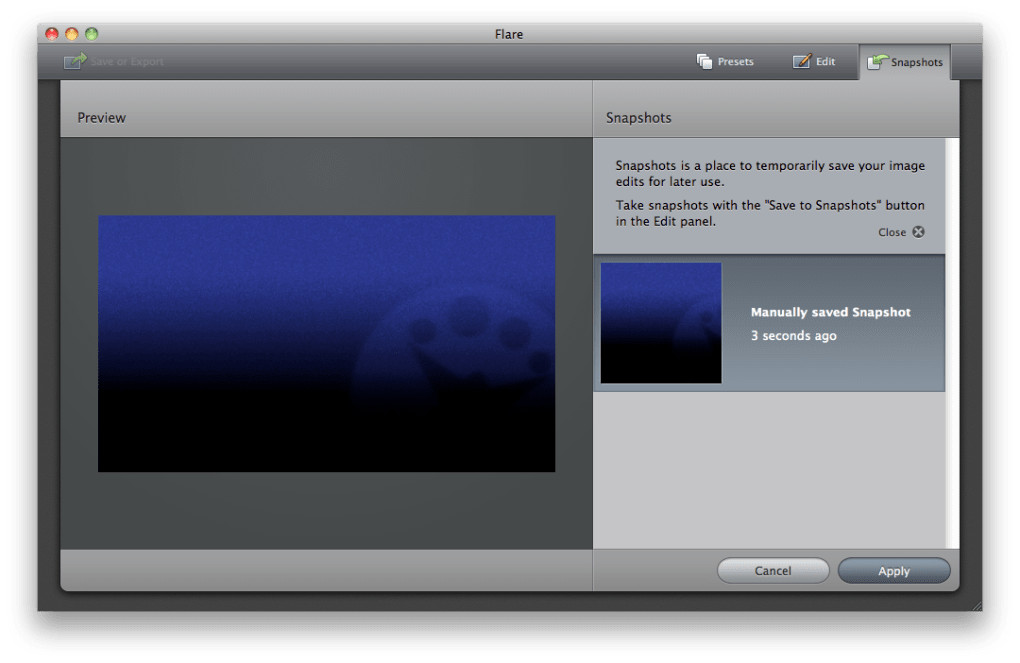The image size is (1020, 663).
Task: Click the Flare window title
Action: pyautogui.click(x=509, y=34)
